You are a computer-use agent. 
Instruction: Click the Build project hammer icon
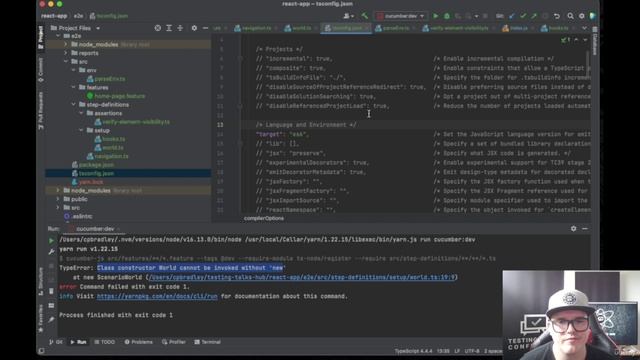tap(364, 16)
